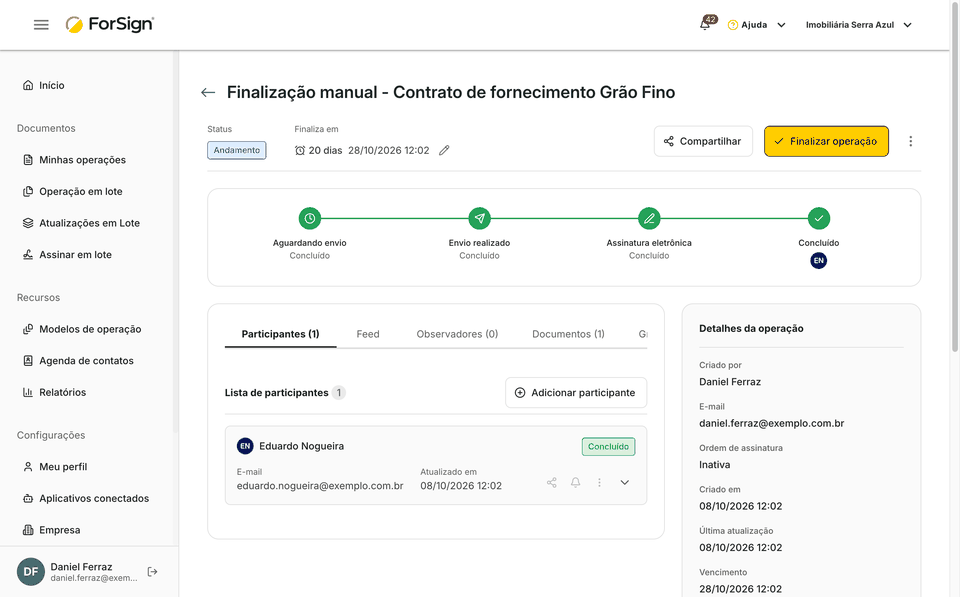960x597 pixels.
Task: Go to Início in sidebar
Action: click(x=43, y=85)
